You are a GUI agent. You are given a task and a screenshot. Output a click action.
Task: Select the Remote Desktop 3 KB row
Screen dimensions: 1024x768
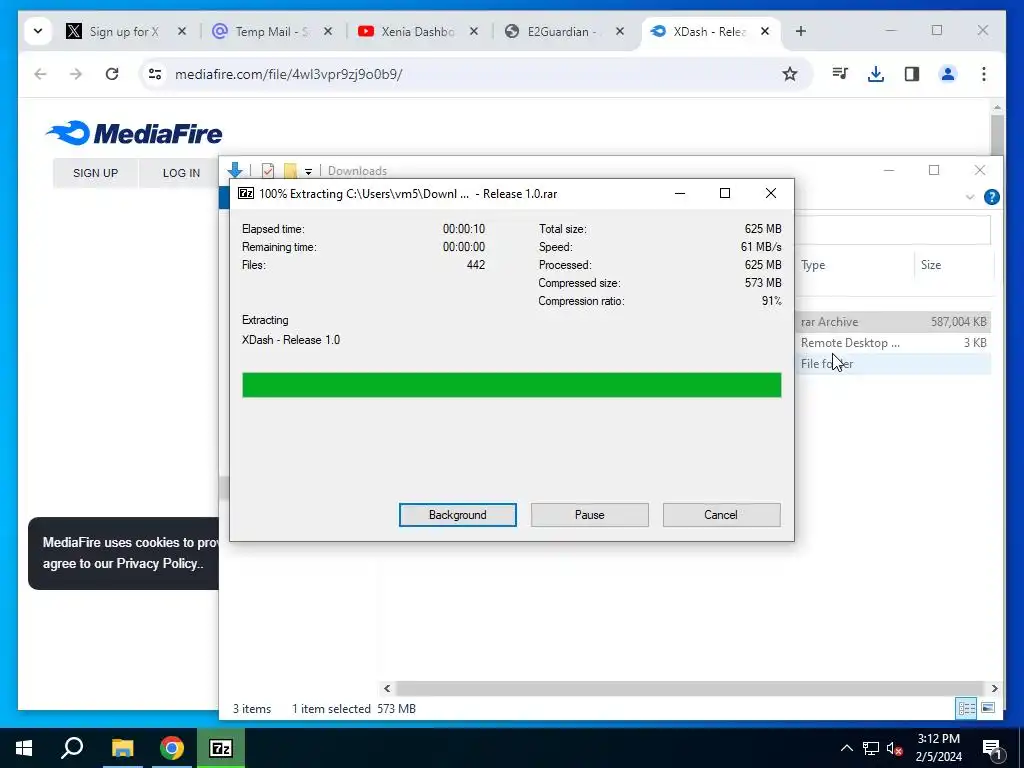[x=893, y=342]
